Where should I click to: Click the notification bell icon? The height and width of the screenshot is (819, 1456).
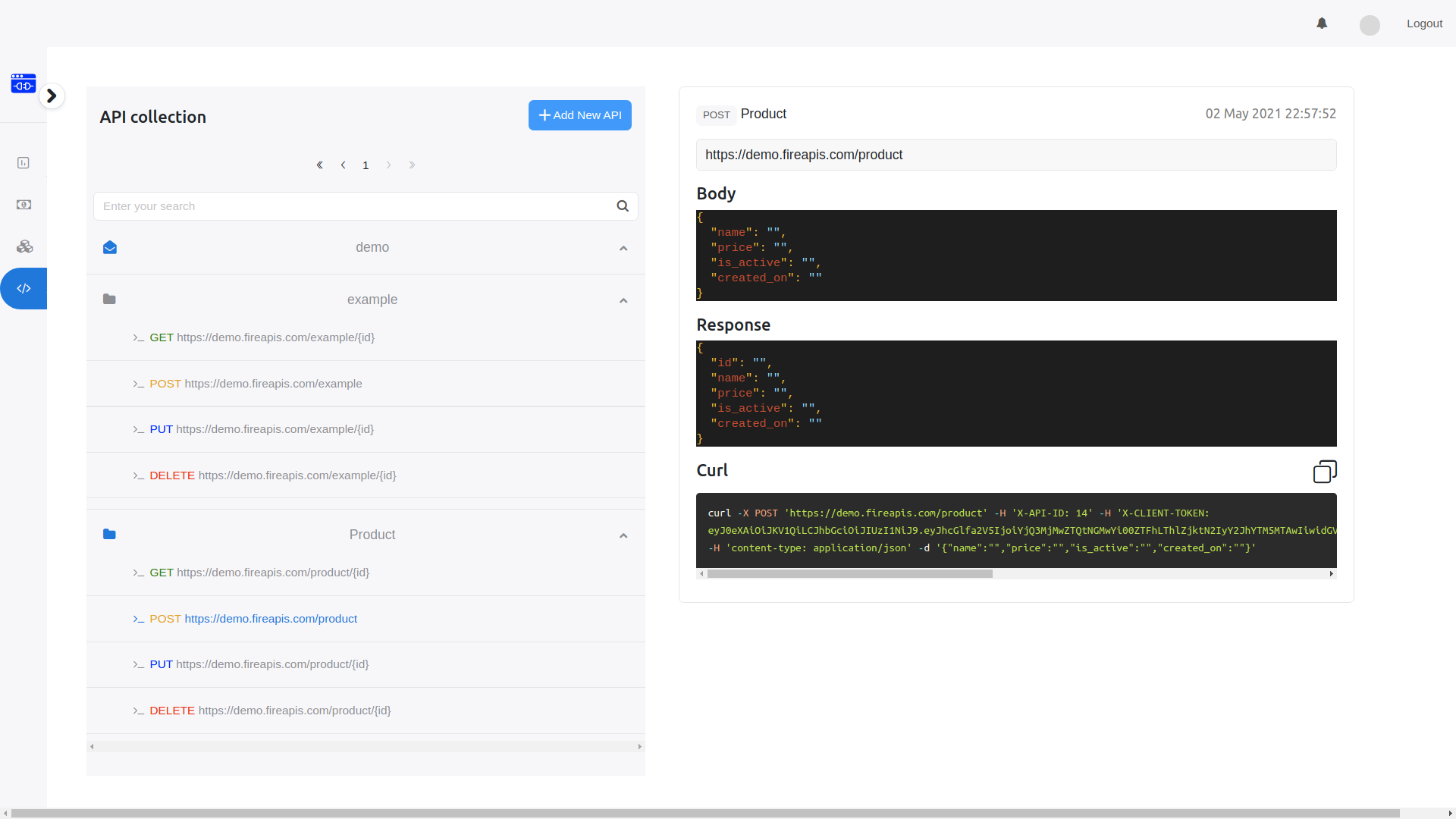point(1322,24)
